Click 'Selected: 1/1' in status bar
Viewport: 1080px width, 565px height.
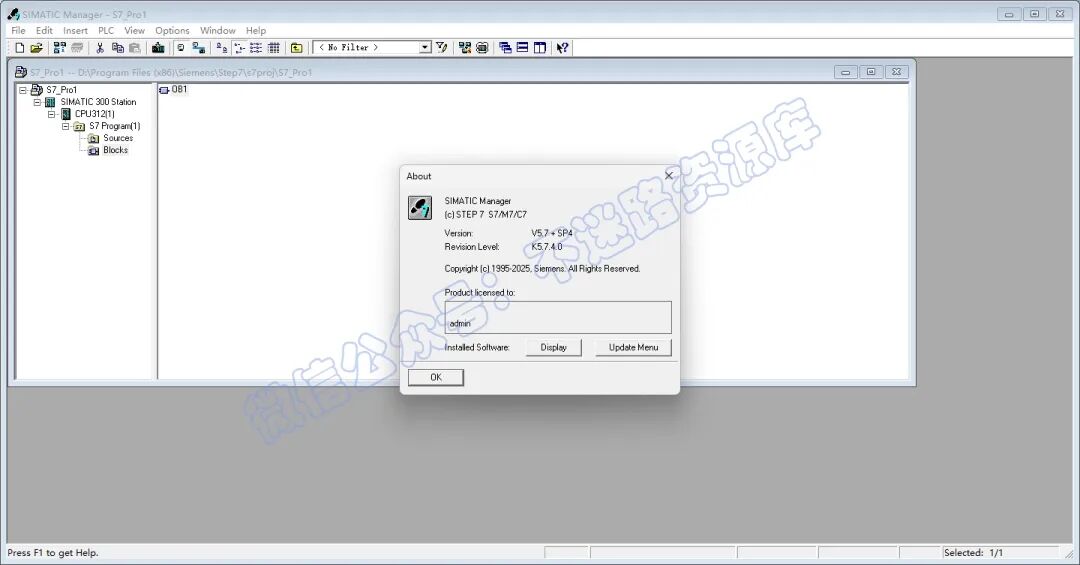pos(973,553)
